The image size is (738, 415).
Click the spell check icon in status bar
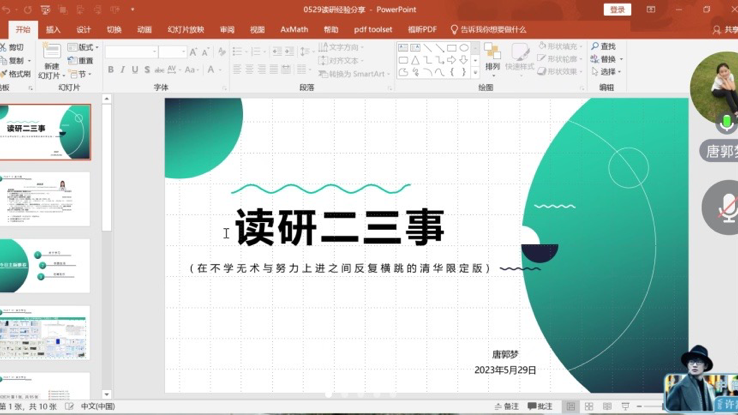[69, 406]
